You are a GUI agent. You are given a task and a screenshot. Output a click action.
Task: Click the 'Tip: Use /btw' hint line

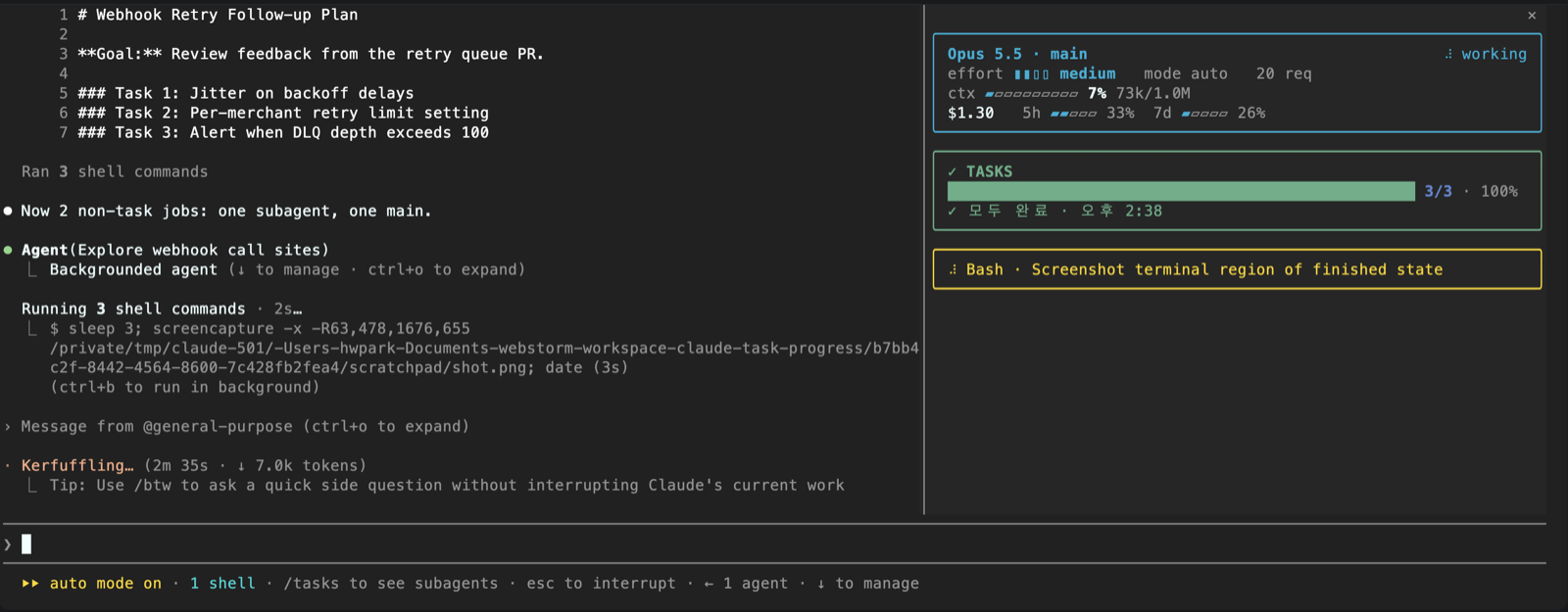(x=447, y=485)
